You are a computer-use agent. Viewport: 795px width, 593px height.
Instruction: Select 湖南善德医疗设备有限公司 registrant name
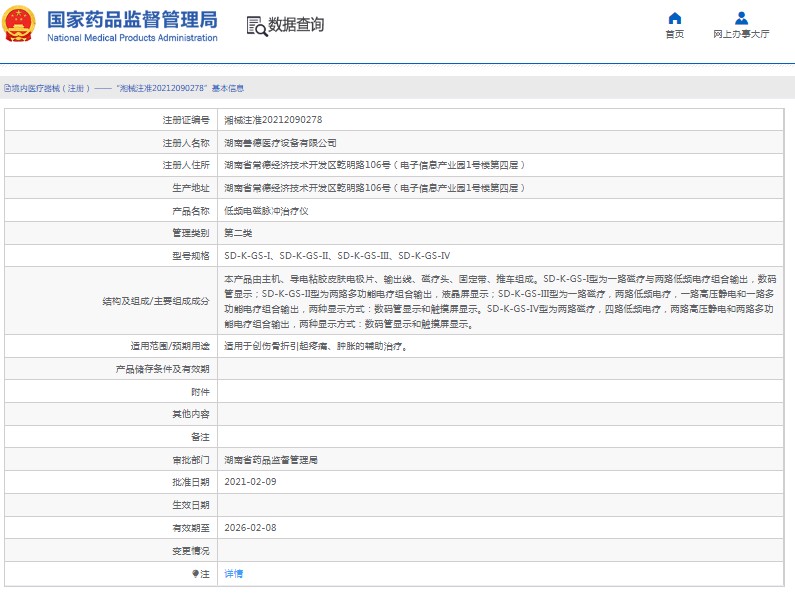280,143
